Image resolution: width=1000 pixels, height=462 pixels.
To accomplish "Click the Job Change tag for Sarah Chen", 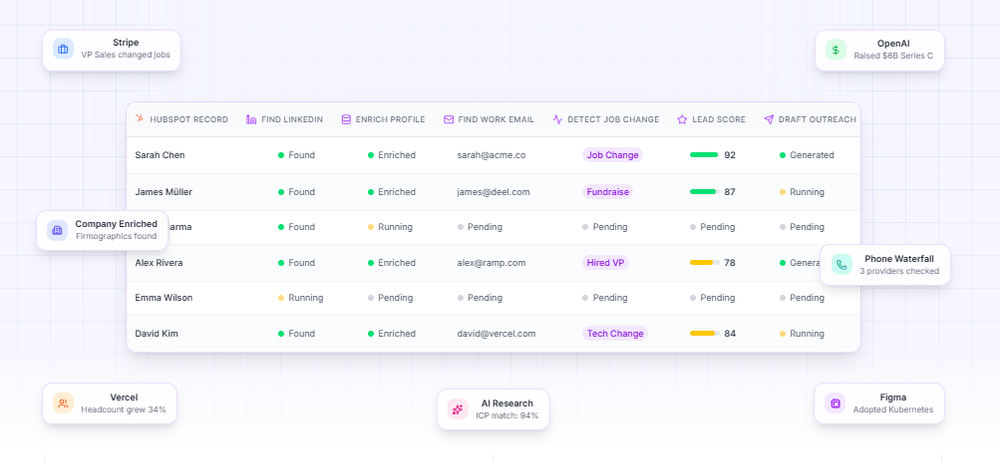I will coord(613,155).
